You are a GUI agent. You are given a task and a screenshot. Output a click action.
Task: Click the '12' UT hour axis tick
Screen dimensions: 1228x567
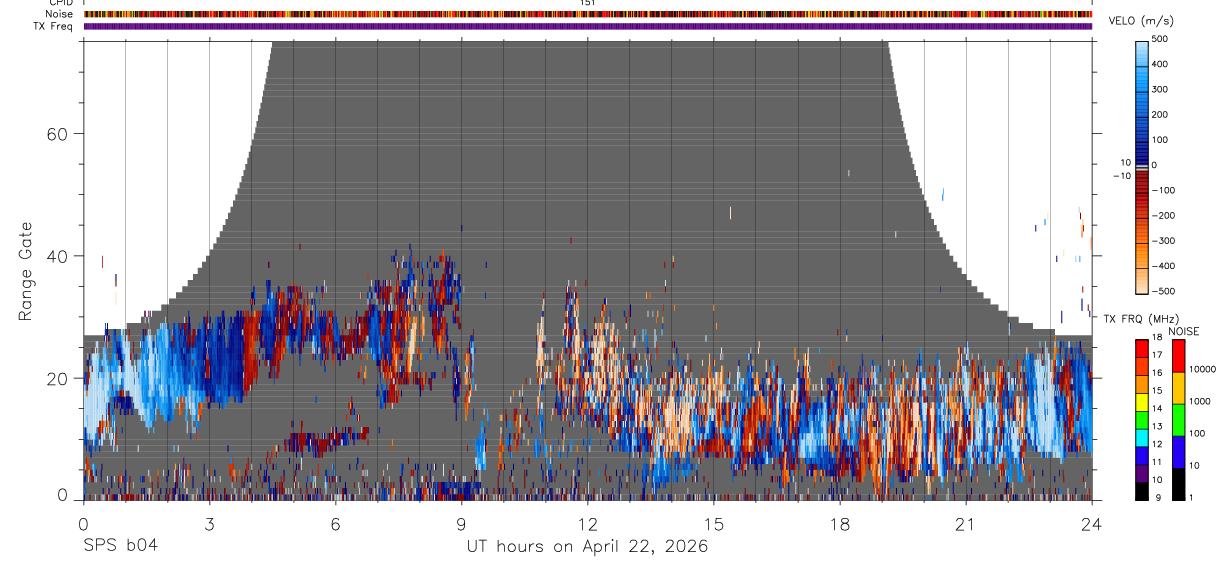[x=587, y=524]
